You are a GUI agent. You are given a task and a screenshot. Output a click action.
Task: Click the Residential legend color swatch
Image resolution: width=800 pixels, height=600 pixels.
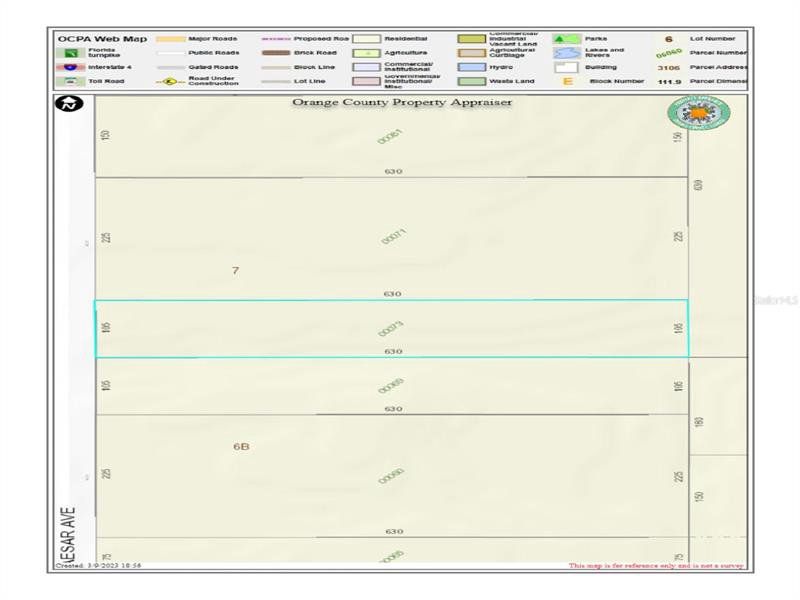(x=366, y=39)
